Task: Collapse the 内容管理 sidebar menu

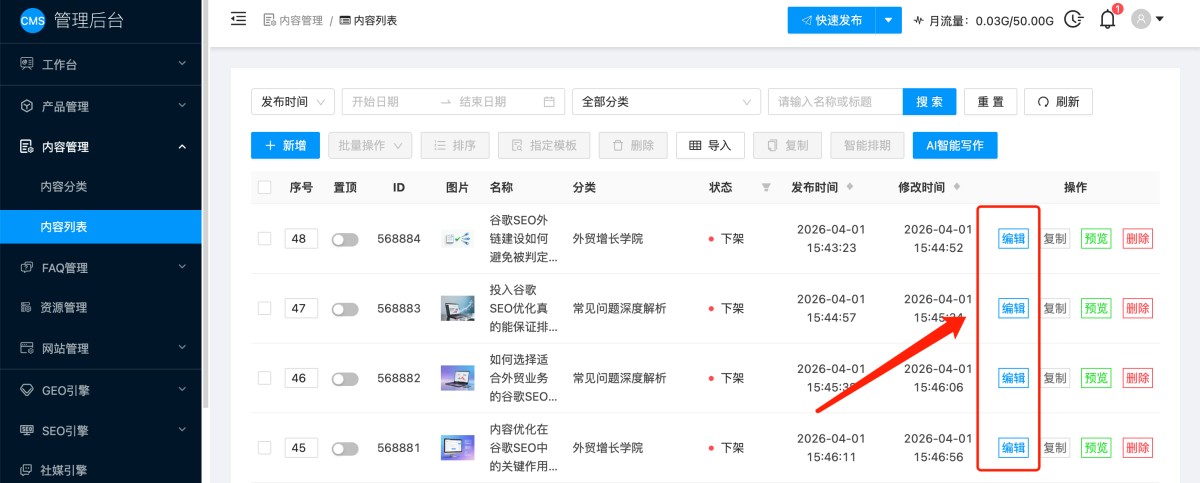Action: [182, 147]
